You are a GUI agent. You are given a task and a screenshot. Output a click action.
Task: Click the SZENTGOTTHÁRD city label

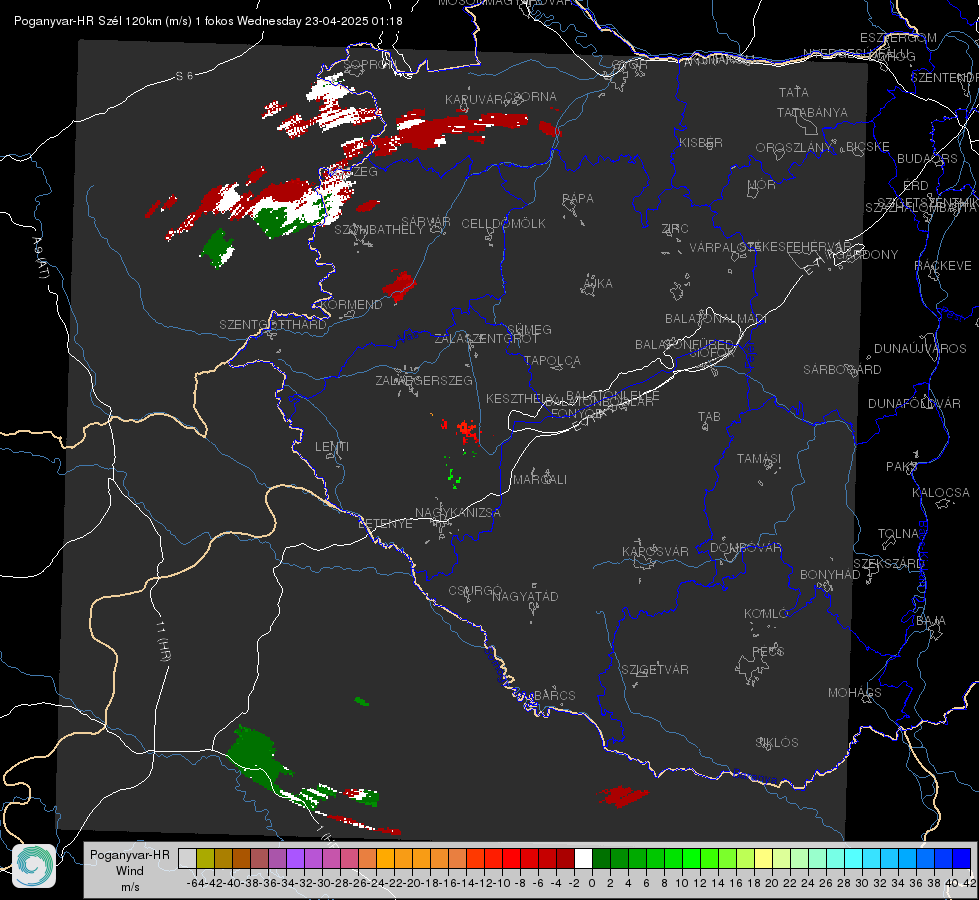[273, 325]
